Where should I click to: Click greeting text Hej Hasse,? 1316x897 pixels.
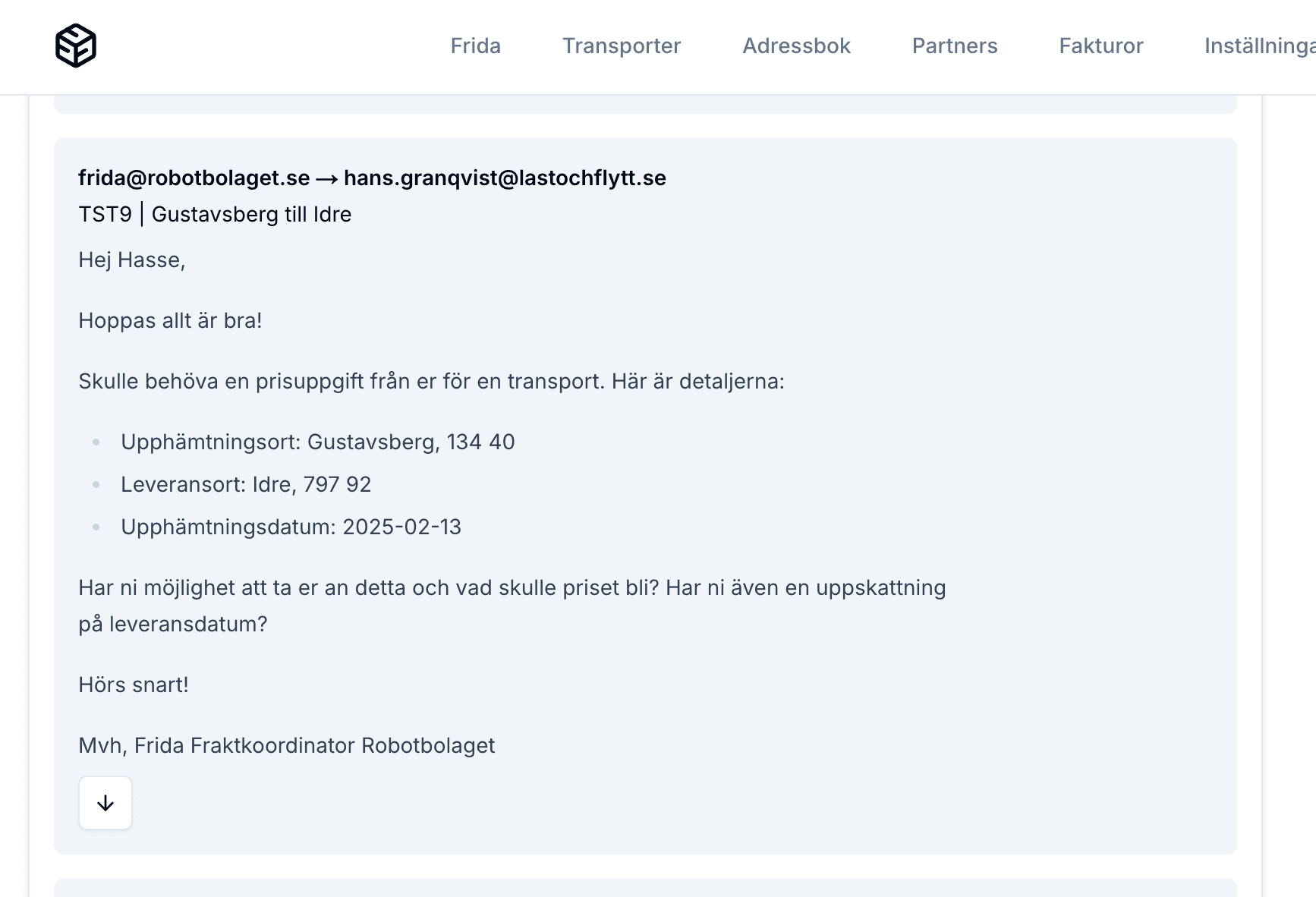click(132, 260)
